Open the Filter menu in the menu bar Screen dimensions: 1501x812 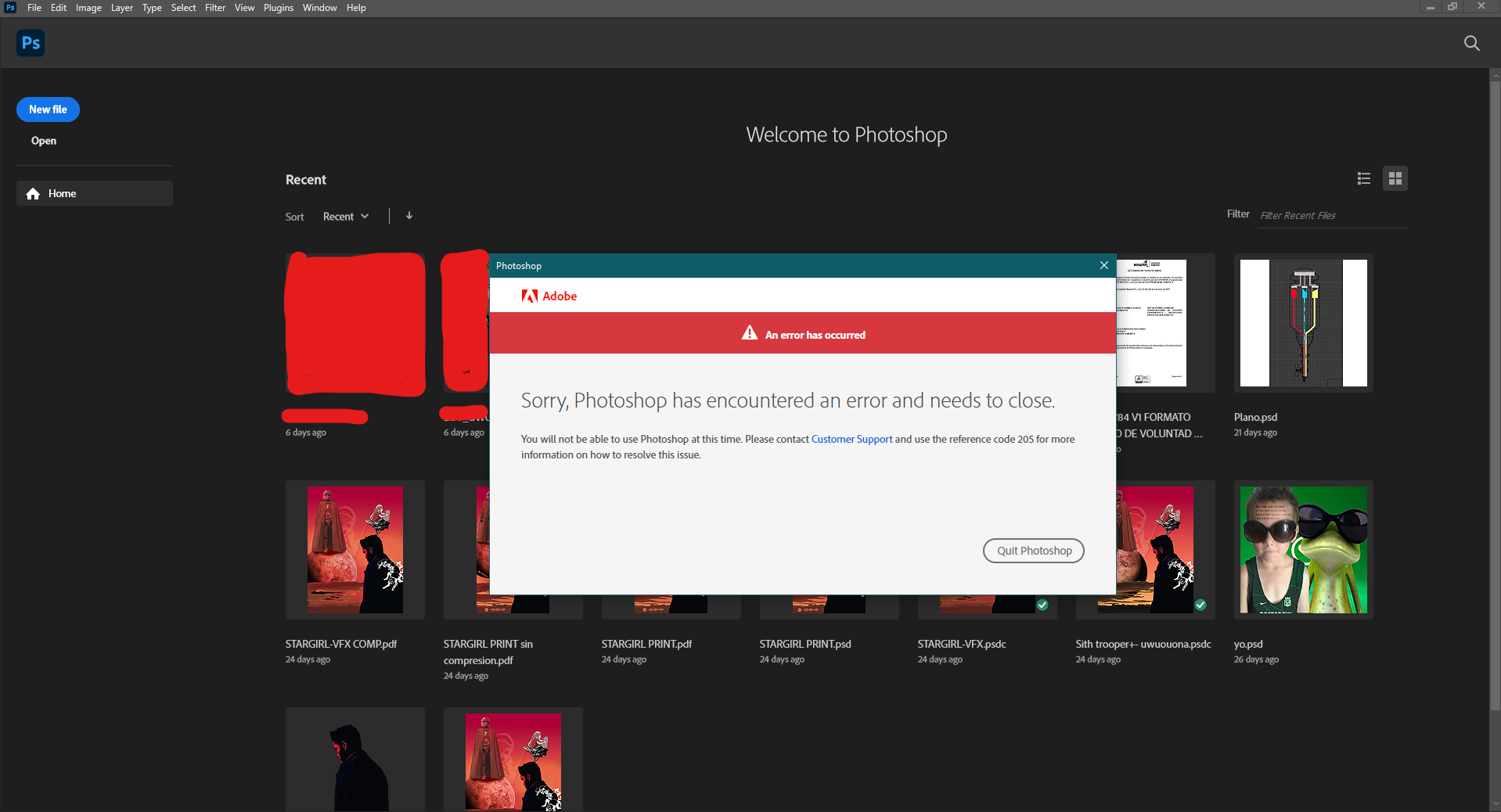214,7
